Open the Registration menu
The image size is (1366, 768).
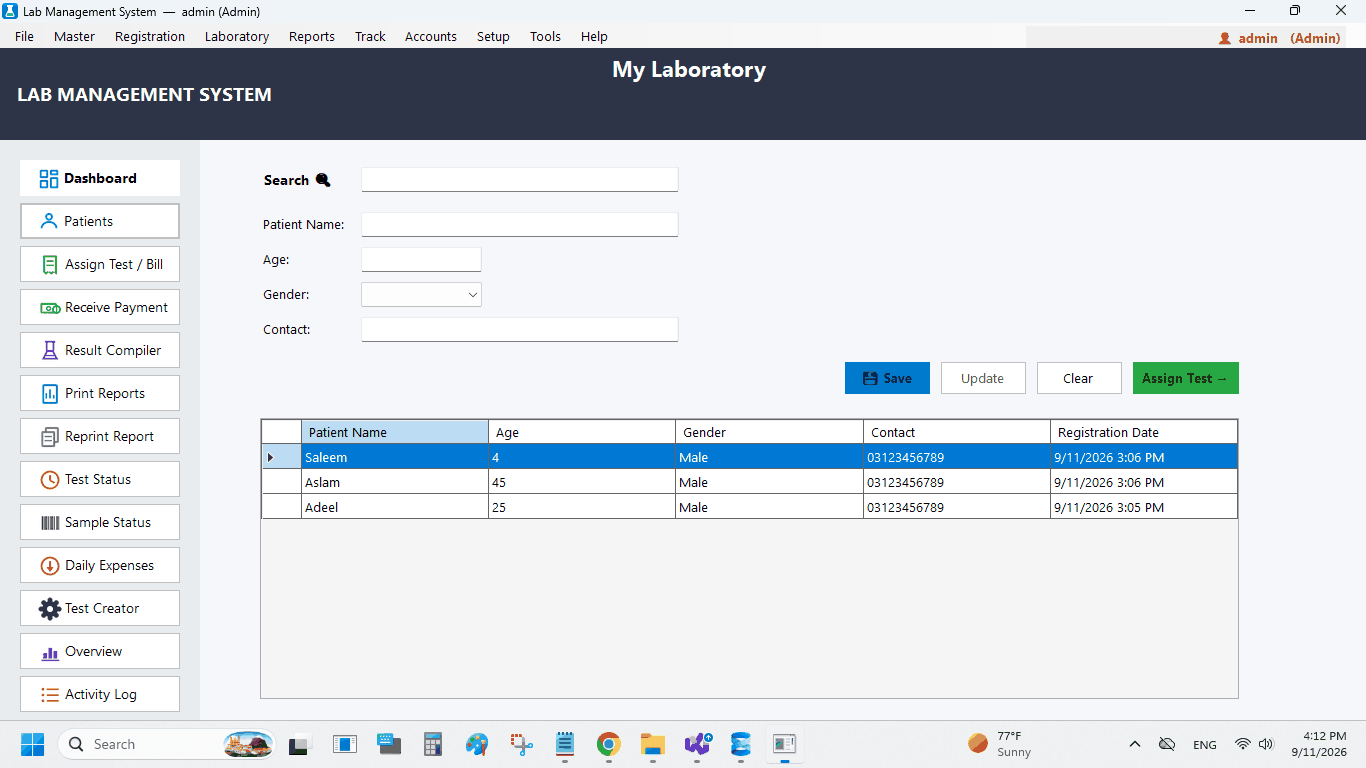click(x=150, y=36)
